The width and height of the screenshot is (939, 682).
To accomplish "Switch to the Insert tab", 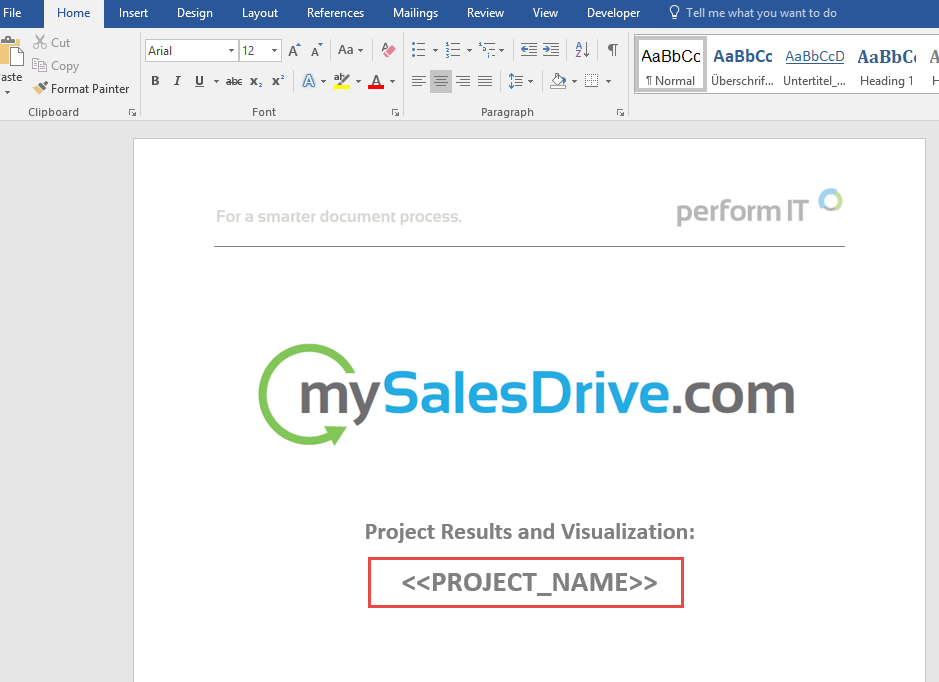I will pyautogui.click(x=133, y=13).
